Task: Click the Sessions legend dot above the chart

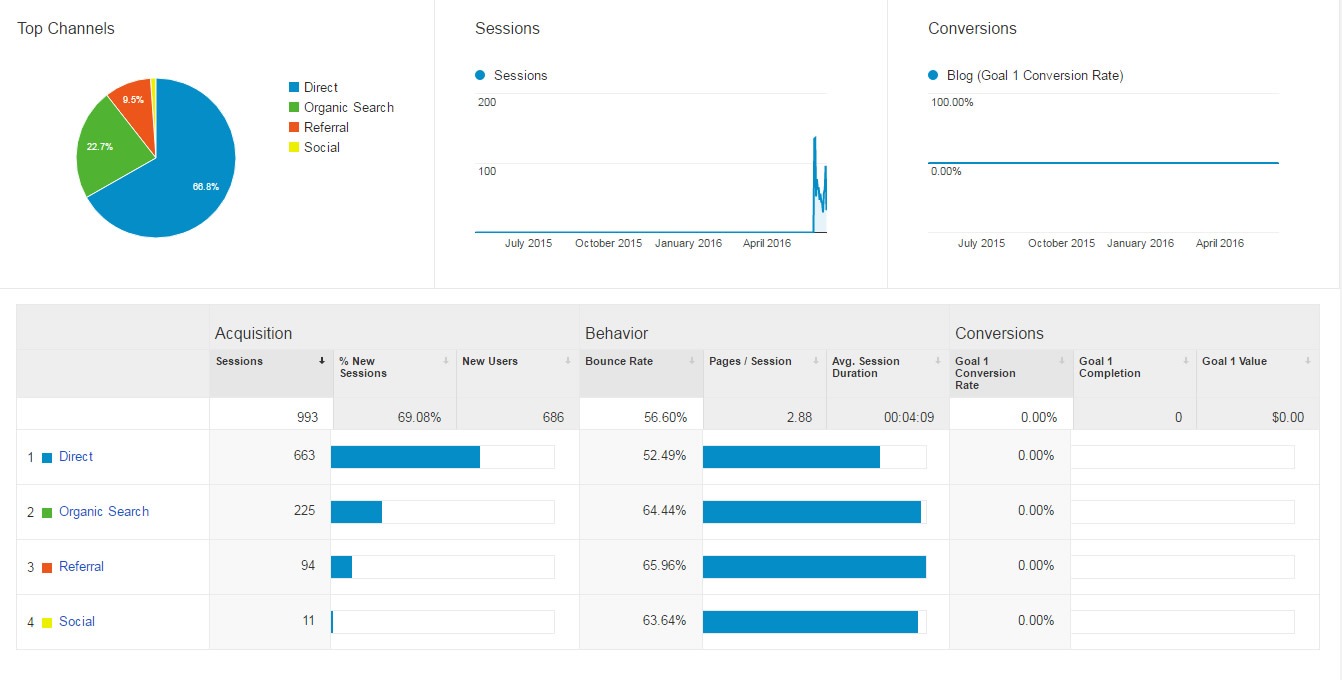Action: (x=479, y=75)
